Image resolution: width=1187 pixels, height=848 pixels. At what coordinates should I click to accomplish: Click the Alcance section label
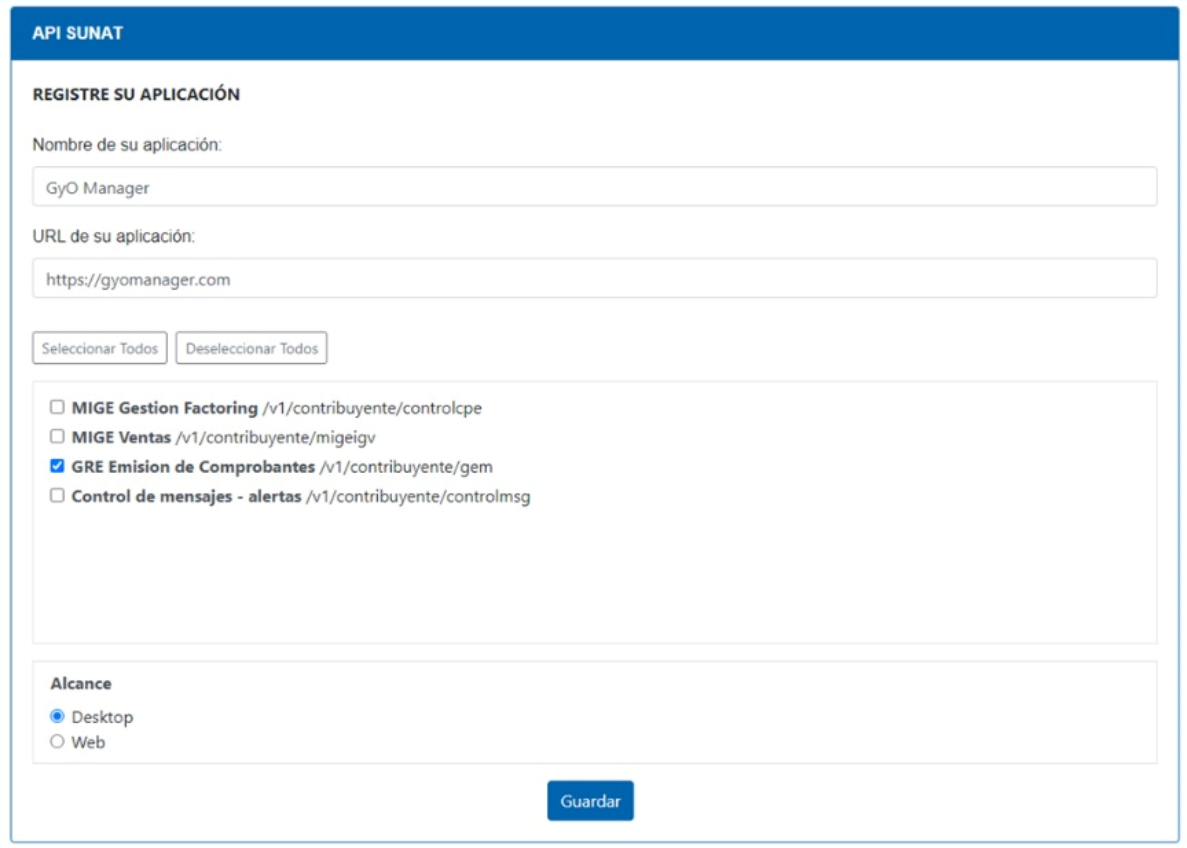click(x=81, y=684)
